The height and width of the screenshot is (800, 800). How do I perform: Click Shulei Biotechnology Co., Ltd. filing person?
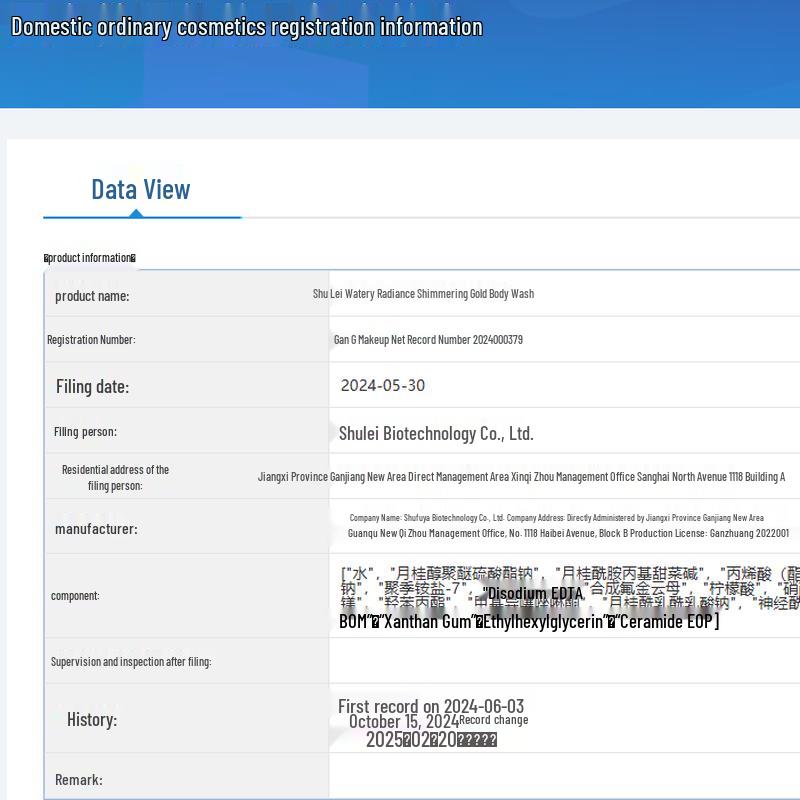point(436,433)
